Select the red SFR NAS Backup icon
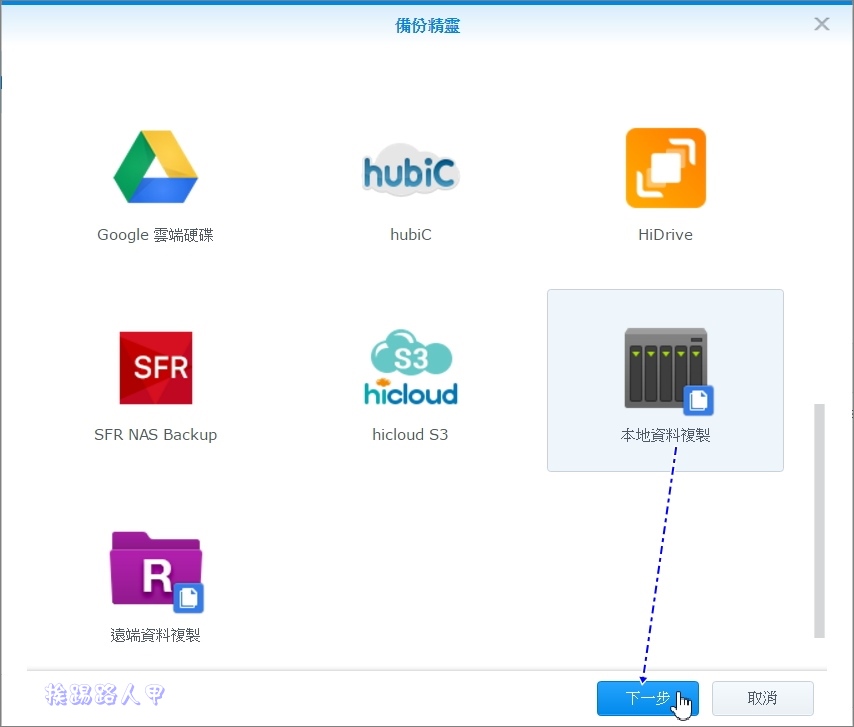The image size is (854, 727). coord(156,368)
